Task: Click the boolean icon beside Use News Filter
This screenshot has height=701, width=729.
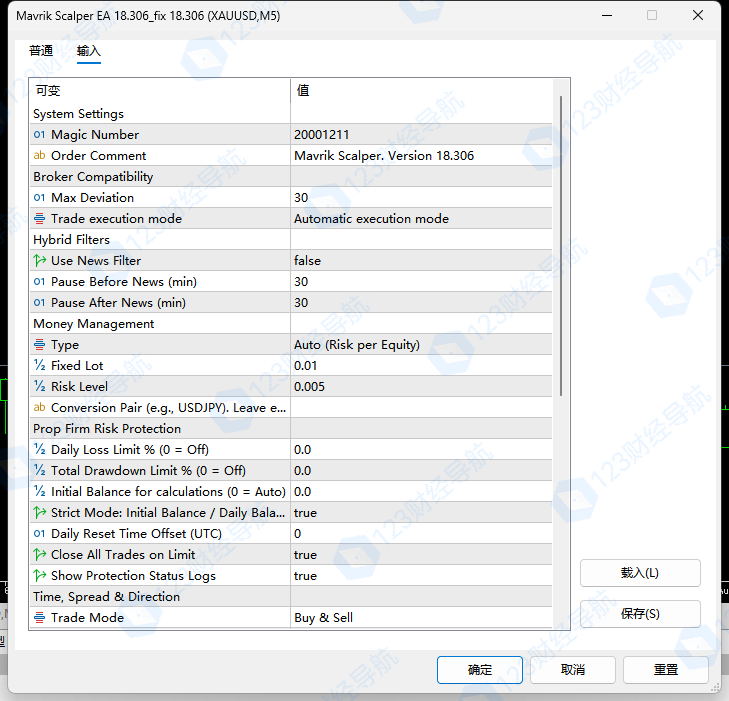Action: coord(40,261)
